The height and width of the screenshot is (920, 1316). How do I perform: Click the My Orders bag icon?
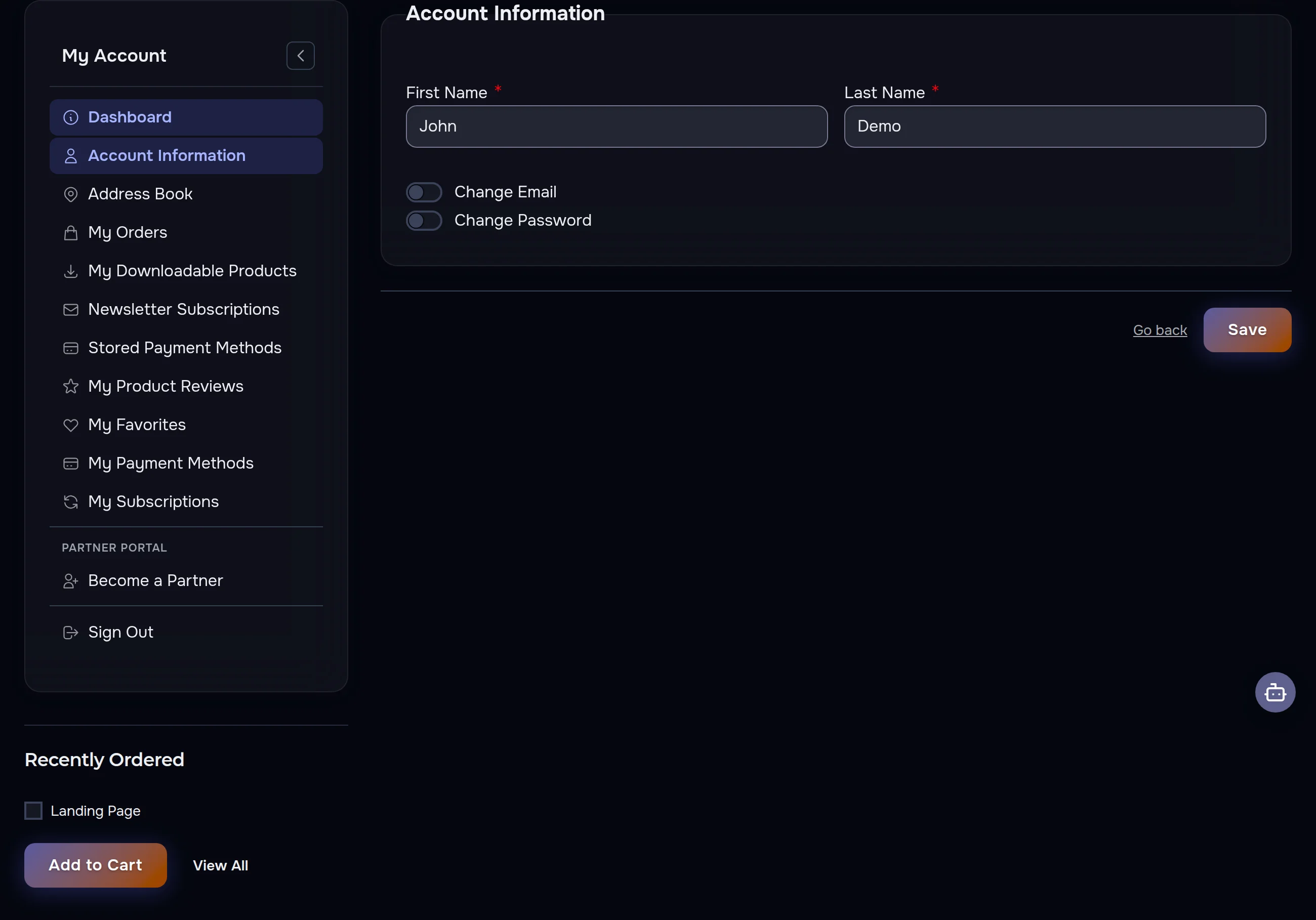(x=70, y=233)
